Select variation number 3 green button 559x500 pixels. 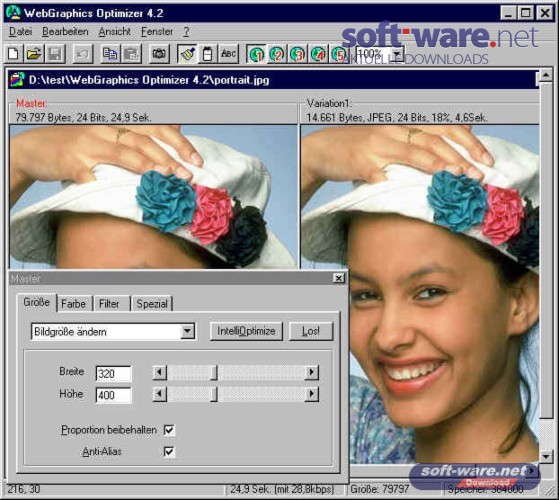coord(298,54)
